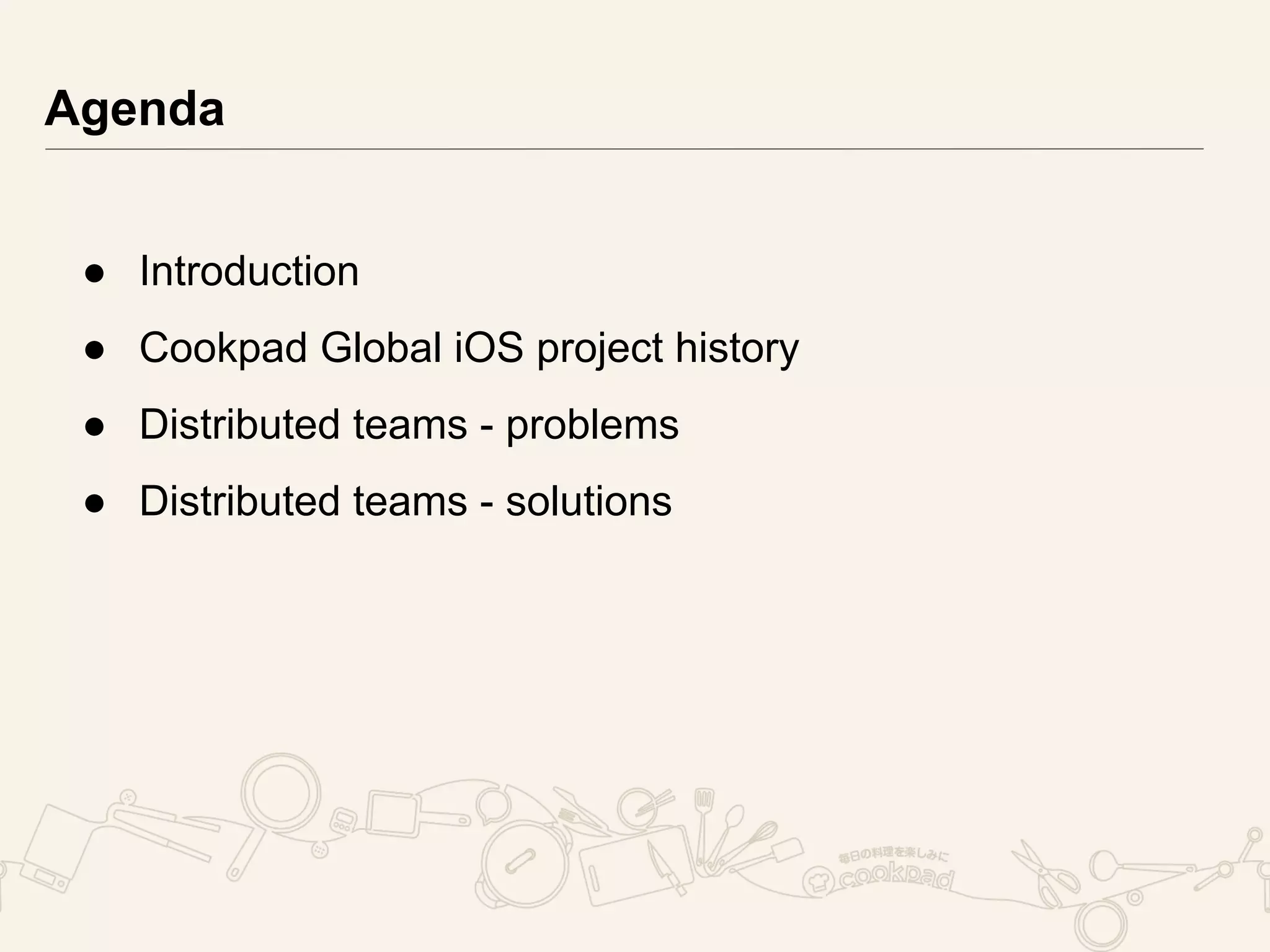
Task: Click Distributed teams - solutions line
Action: 406,501
